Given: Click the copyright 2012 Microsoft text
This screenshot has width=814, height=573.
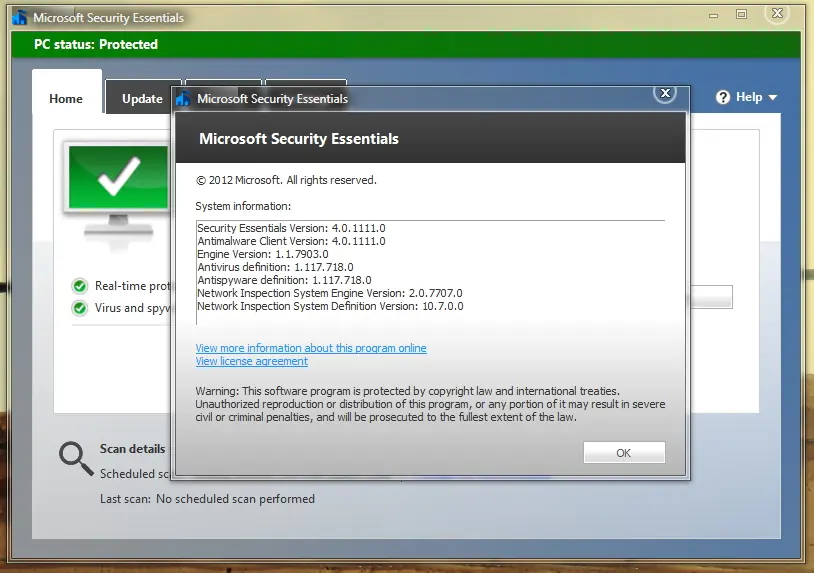Looking at the screenshot, I should point(286,180).
